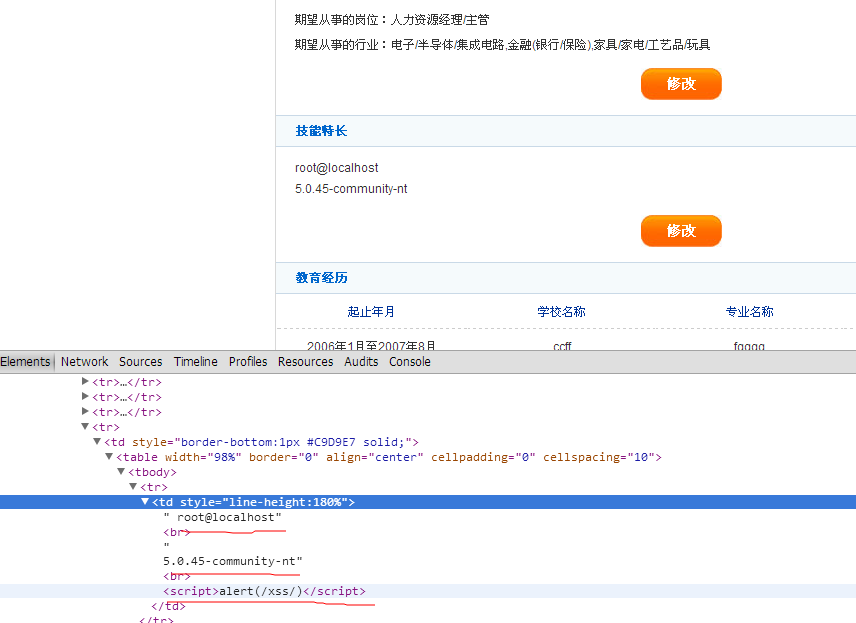
Task: Open the Audits tab
Action: coord(361,361)
